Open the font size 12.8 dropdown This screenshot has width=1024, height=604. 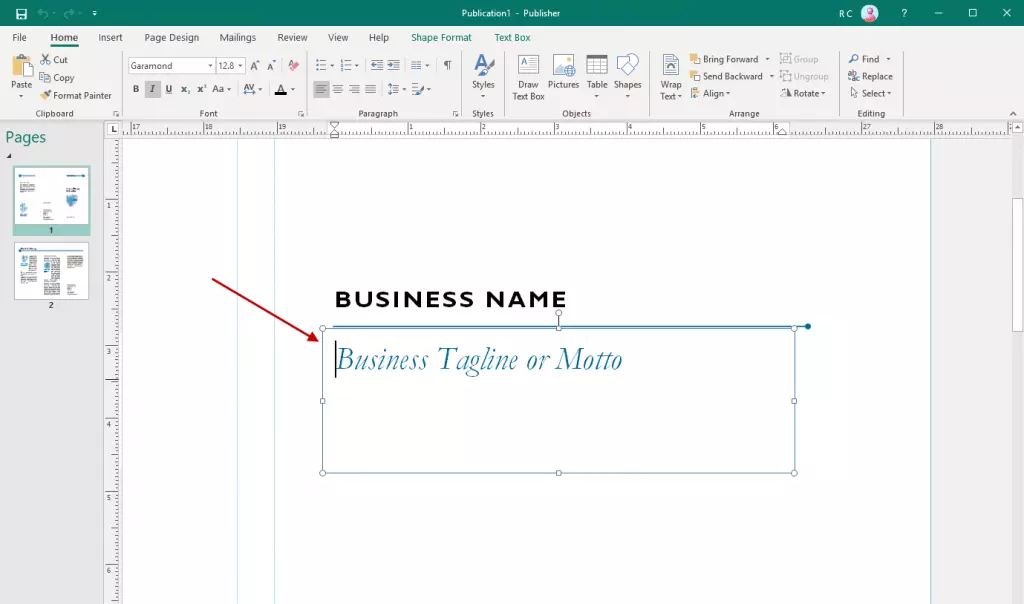coord(240,65)
